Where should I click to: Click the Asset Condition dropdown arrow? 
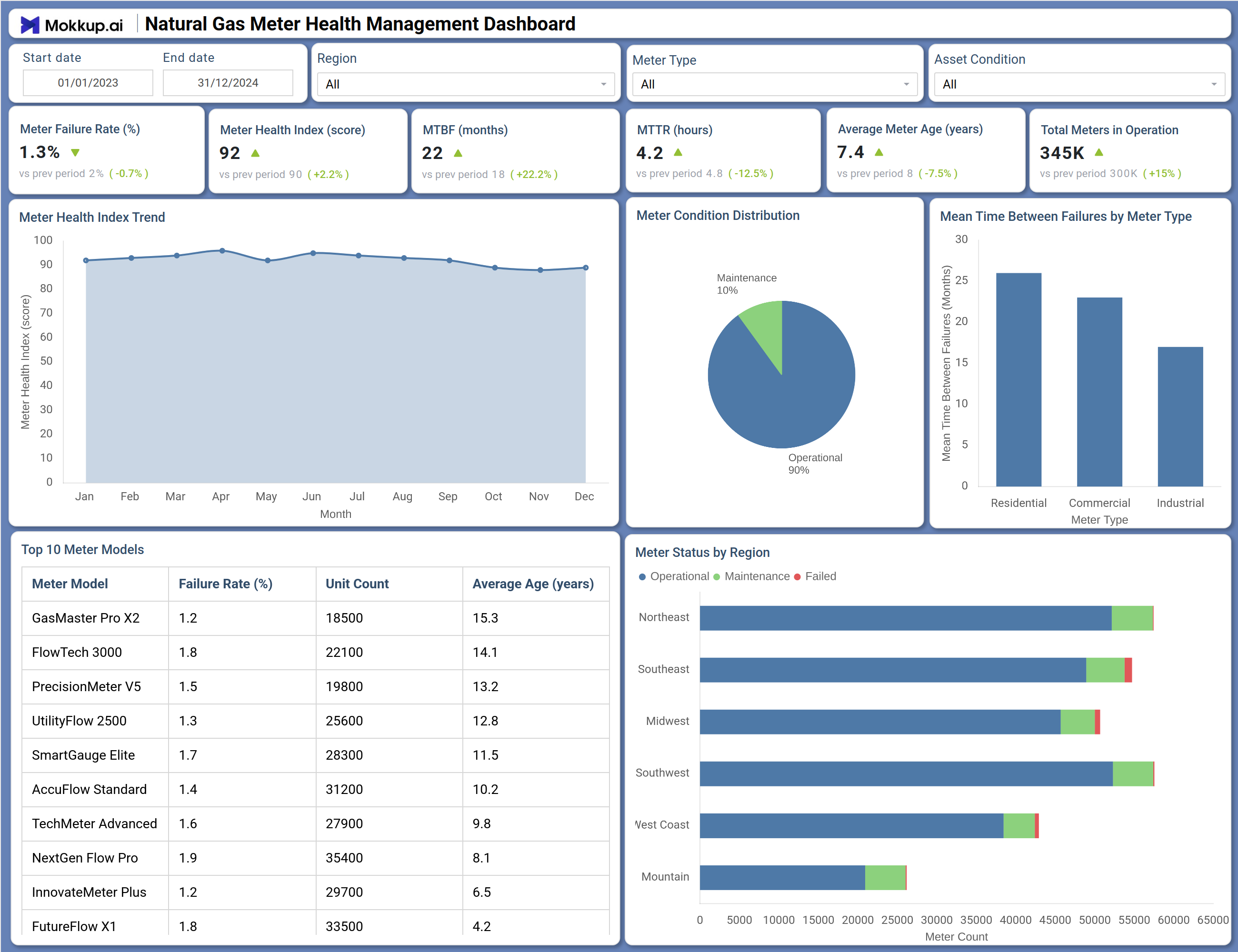click(x=1214, y=84)
